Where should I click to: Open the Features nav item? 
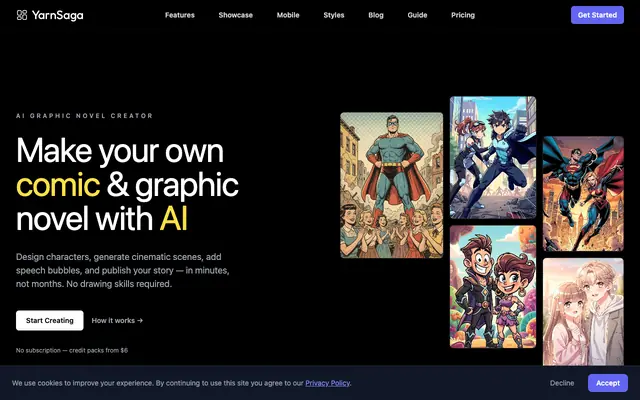(x=180, y=15)
